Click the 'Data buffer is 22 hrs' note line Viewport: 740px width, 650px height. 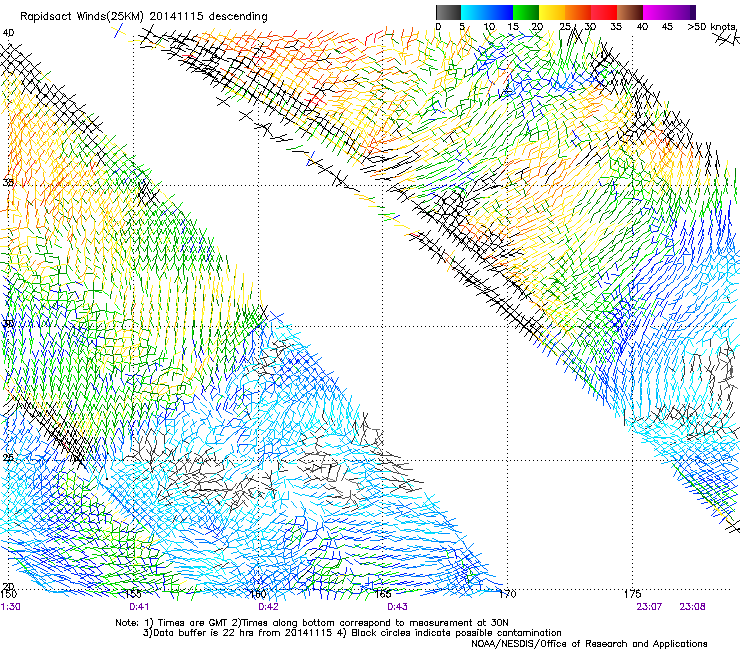pyautogui.click(x=352, y=633)
